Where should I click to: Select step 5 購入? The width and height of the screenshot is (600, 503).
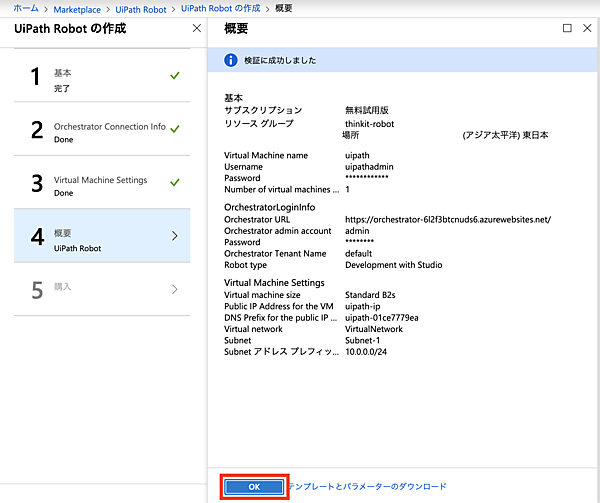click(x=102, y=290)
